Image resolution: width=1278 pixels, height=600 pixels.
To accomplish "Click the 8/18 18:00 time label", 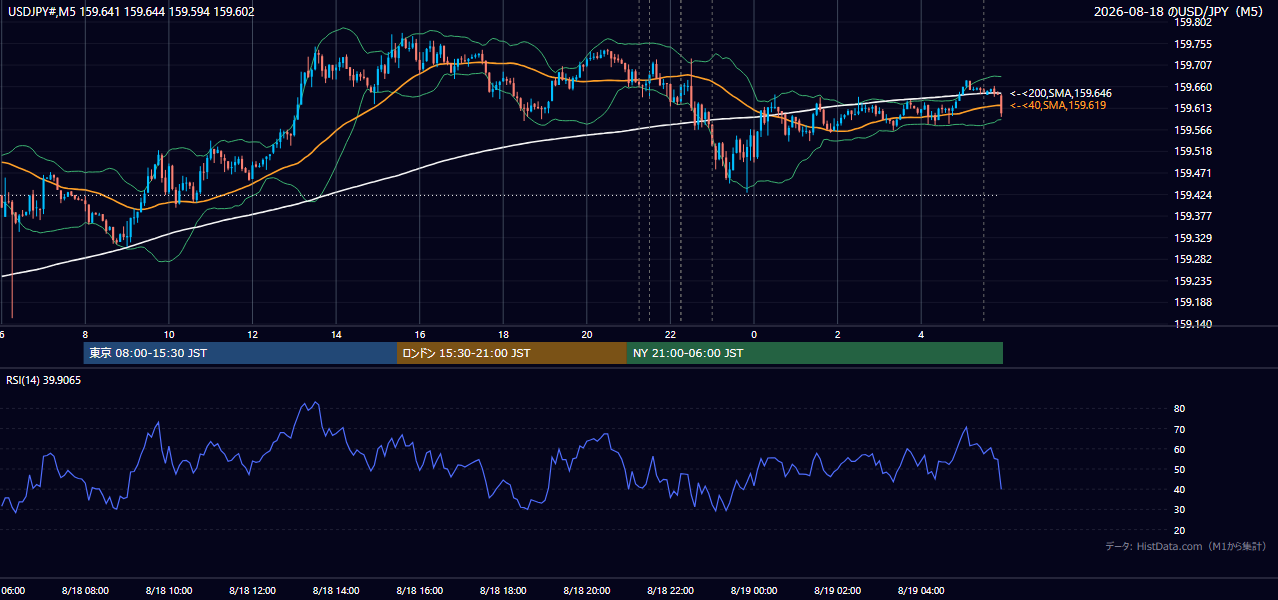I will pos(503,591).
